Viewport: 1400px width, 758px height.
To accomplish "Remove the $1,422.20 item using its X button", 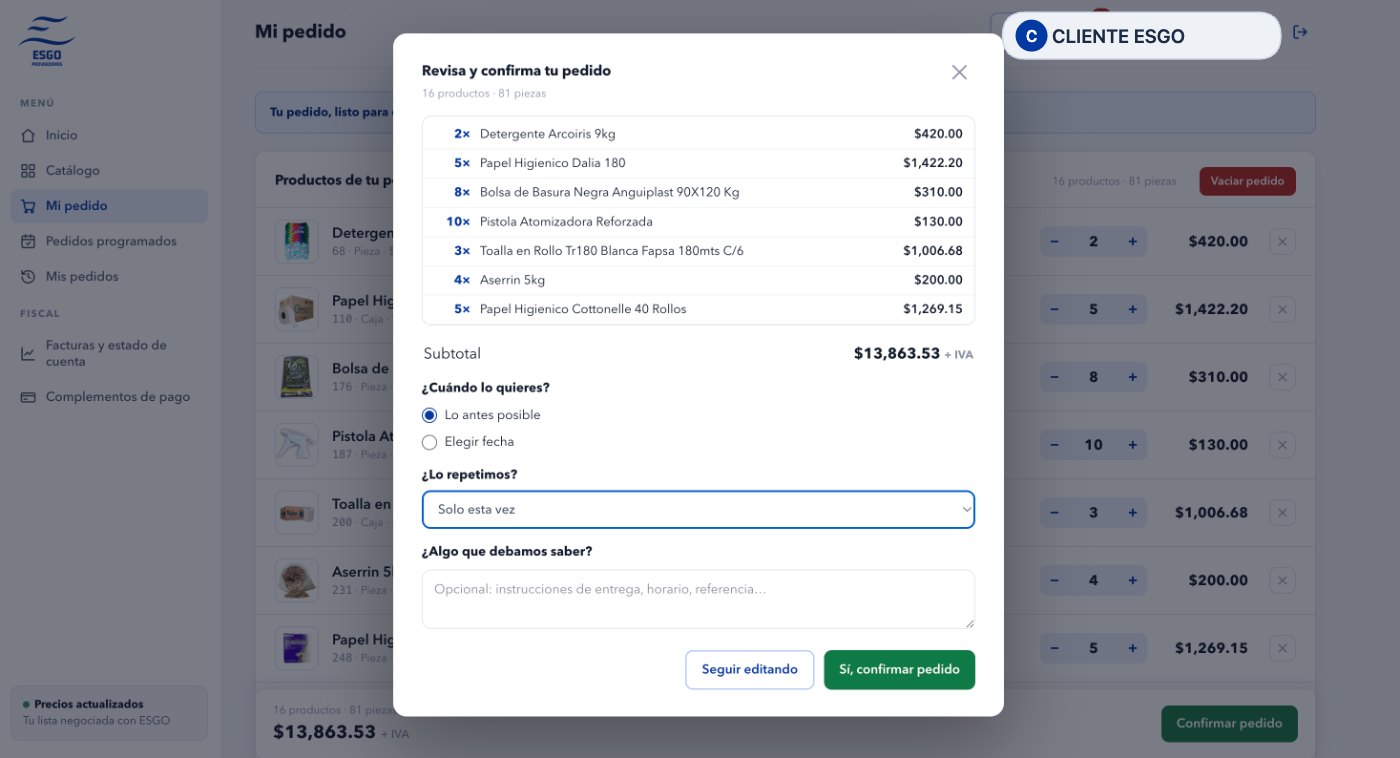I will coord(1282,309).
